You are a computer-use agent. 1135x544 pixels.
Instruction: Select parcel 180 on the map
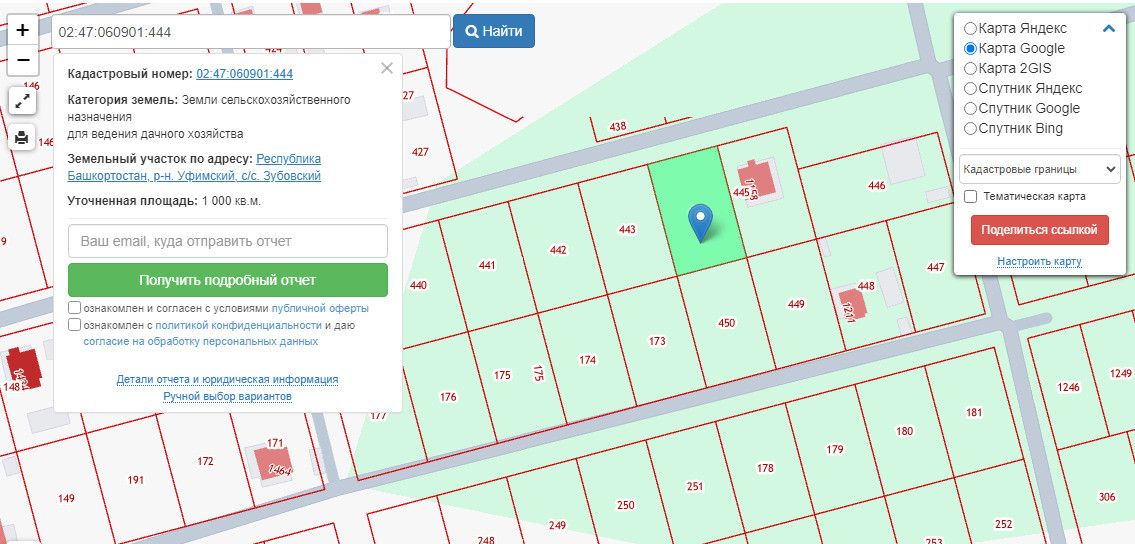[x=904, y=431]
